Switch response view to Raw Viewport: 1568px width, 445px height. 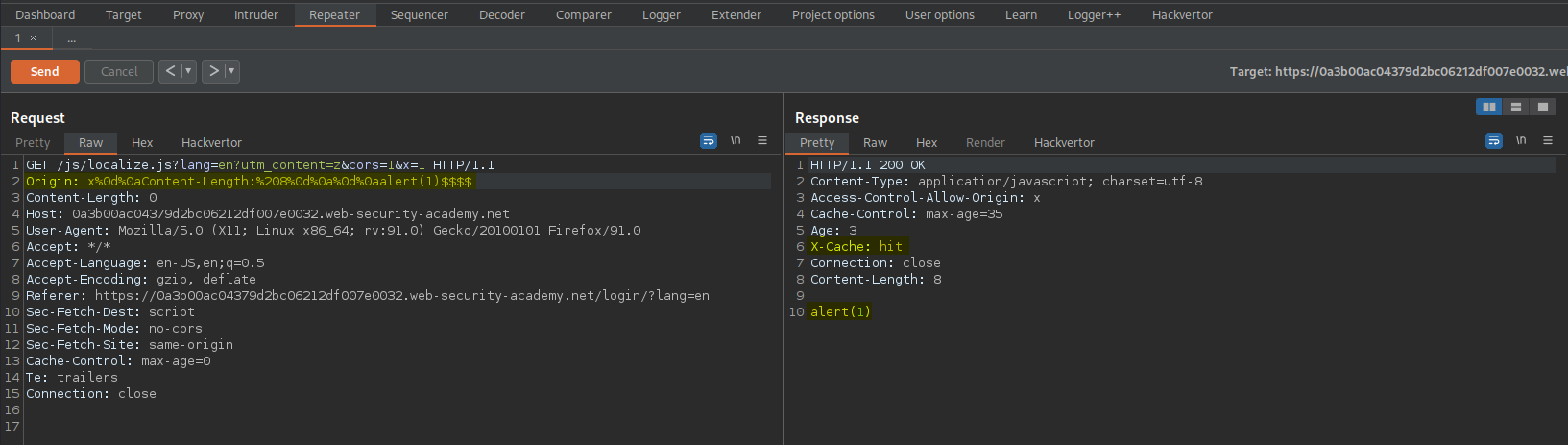[876, 142]
